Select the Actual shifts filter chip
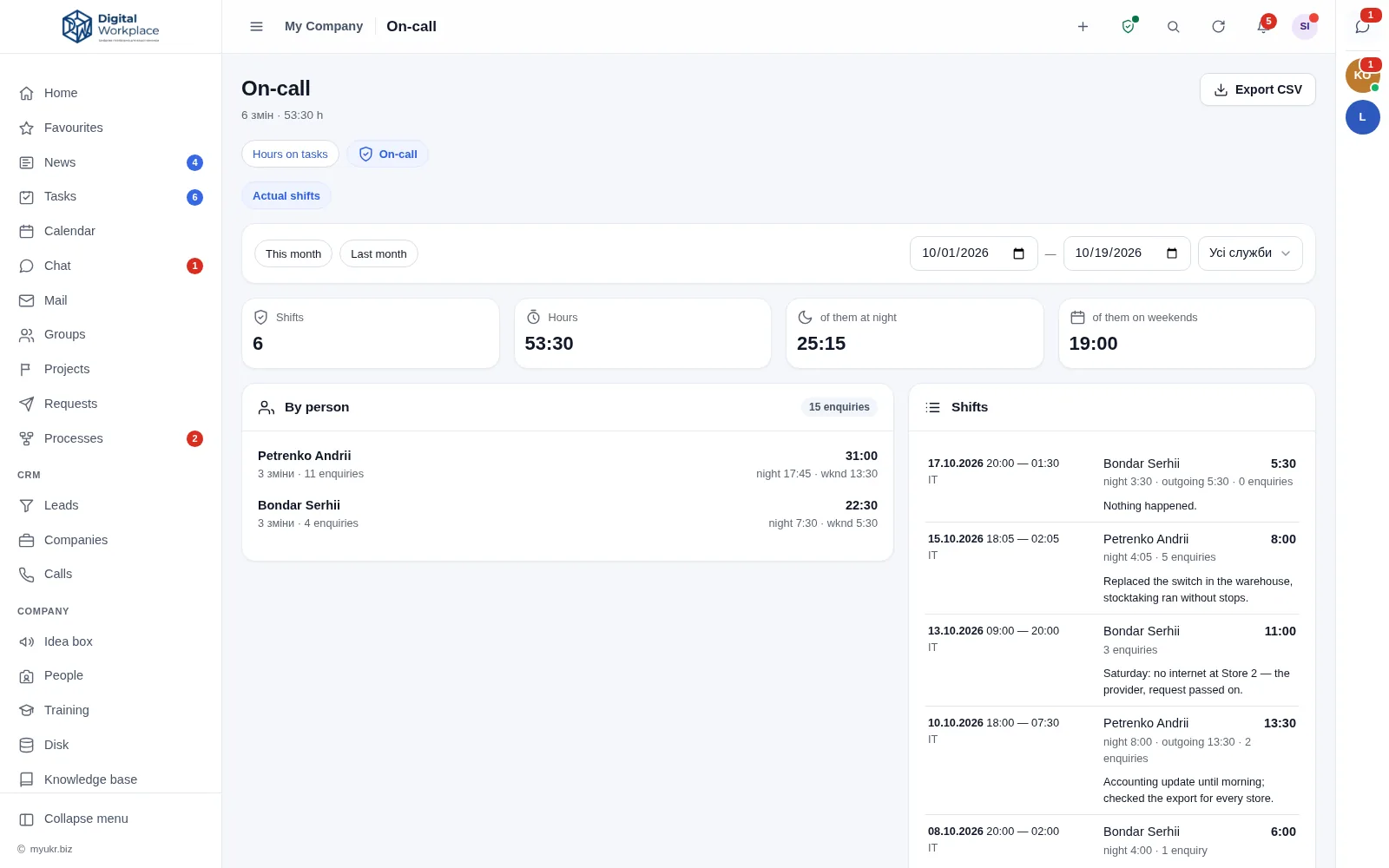 286,195
